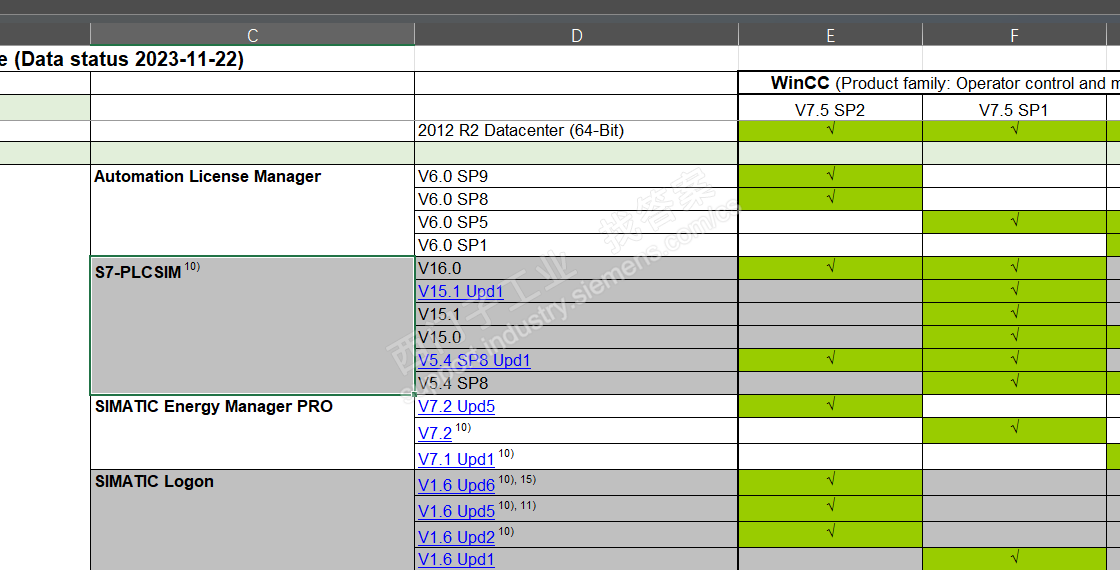Open the V5.4 SP8 Upd1 hyperlink
This screenshot has width=1120, height=570.
(x=474, y=360)
